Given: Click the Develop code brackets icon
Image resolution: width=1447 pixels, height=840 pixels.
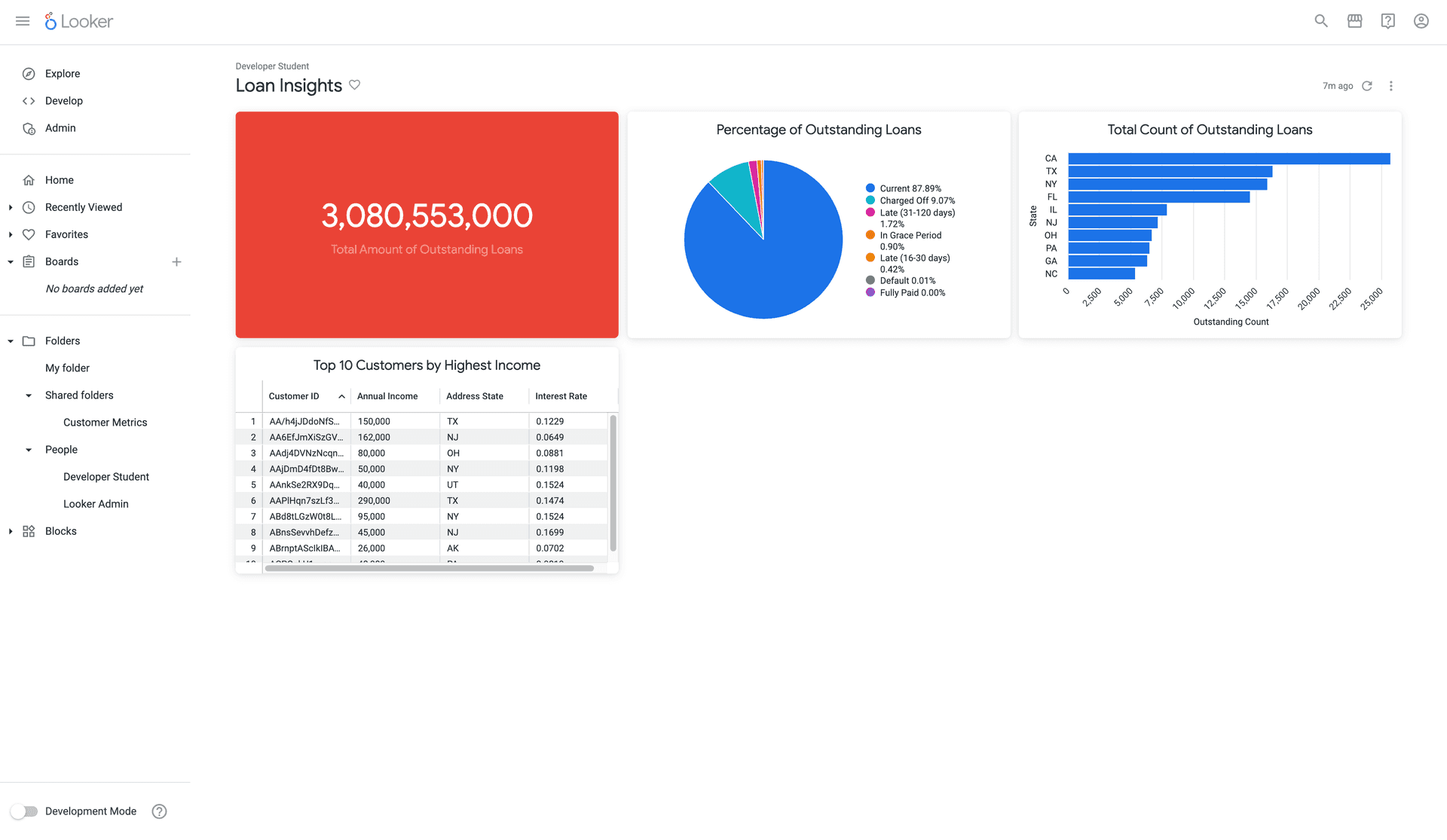Looking at the screenshot, I should click(29, 101).
